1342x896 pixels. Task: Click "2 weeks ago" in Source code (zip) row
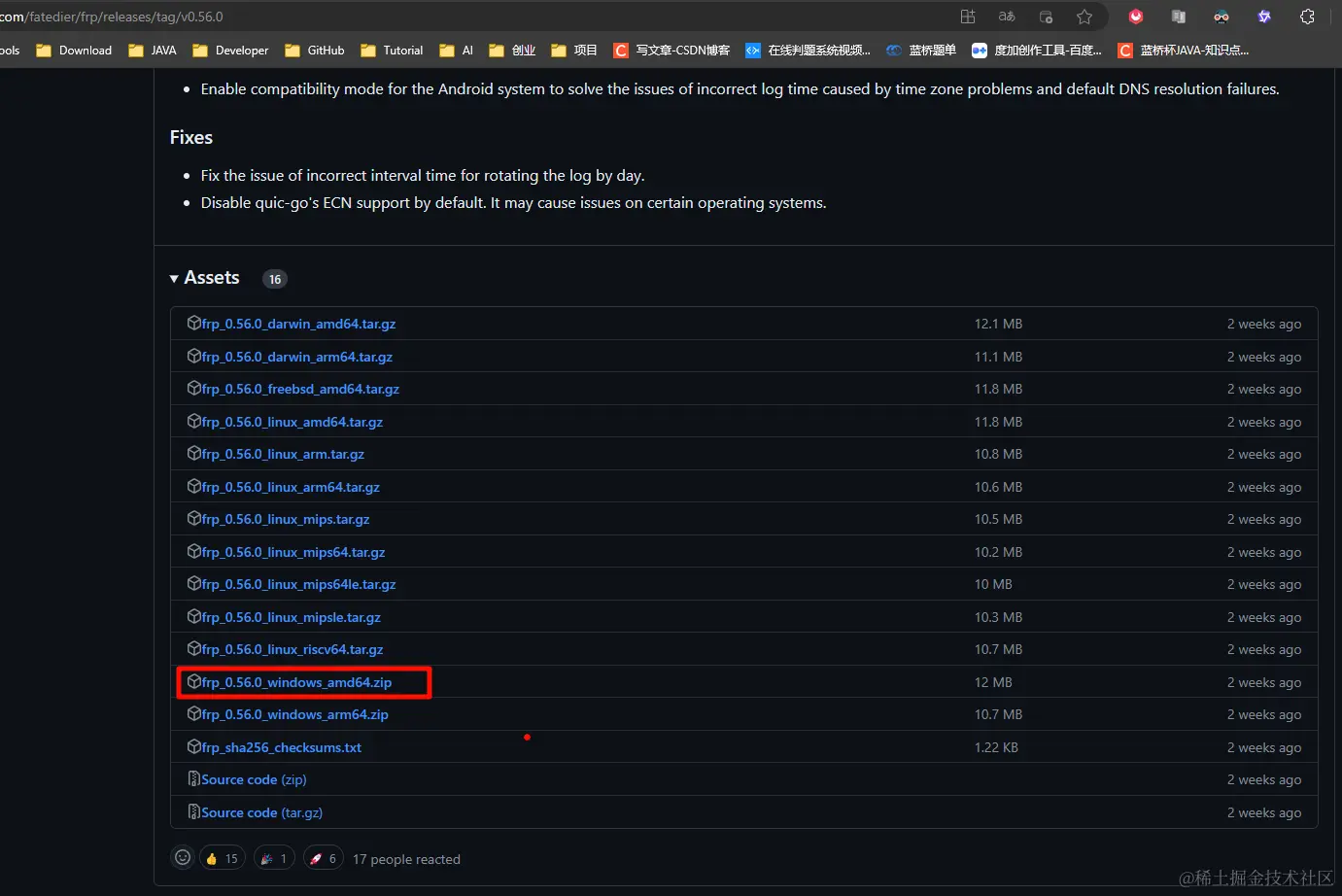1263,779
